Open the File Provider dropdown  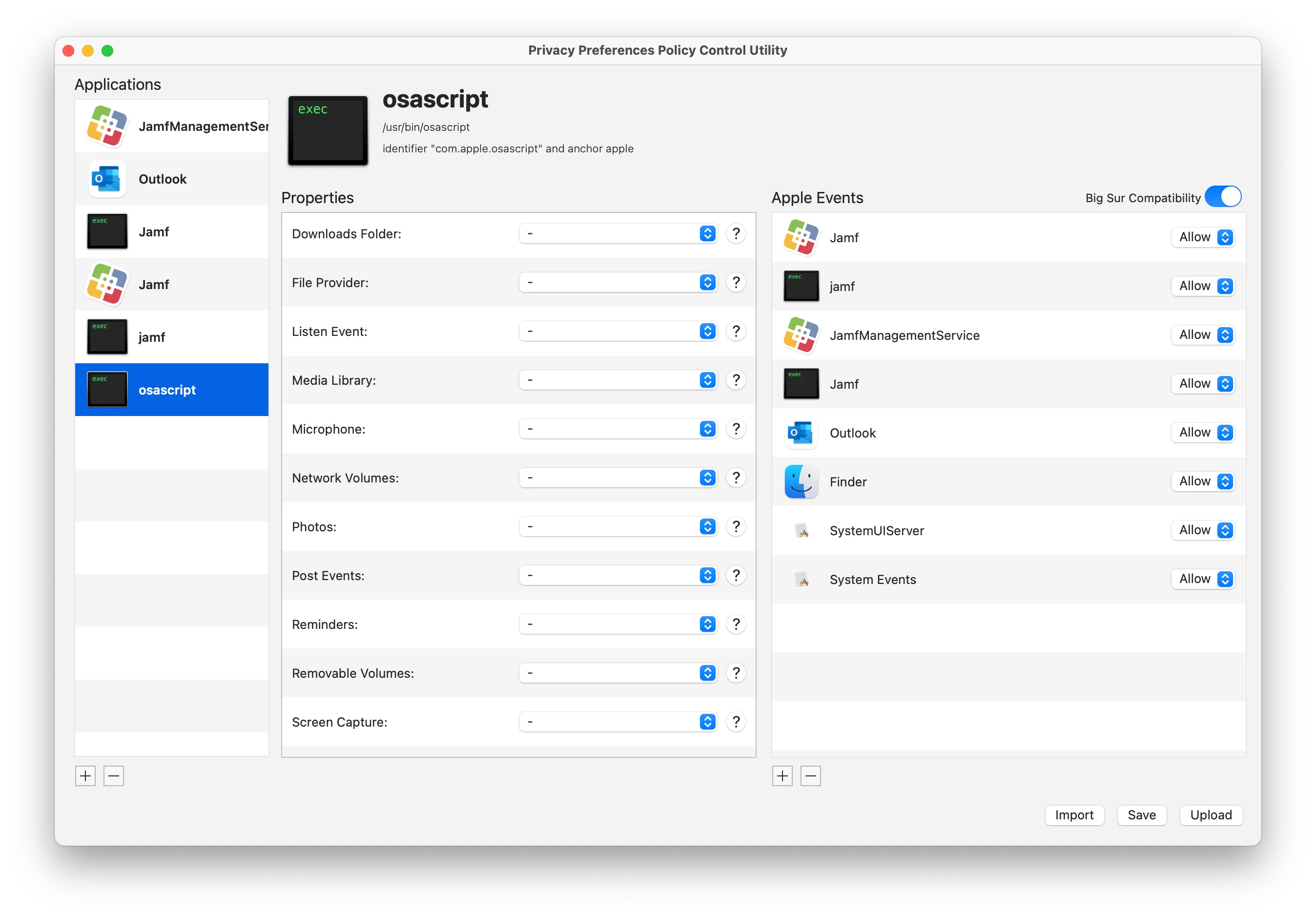pos(618,282)
